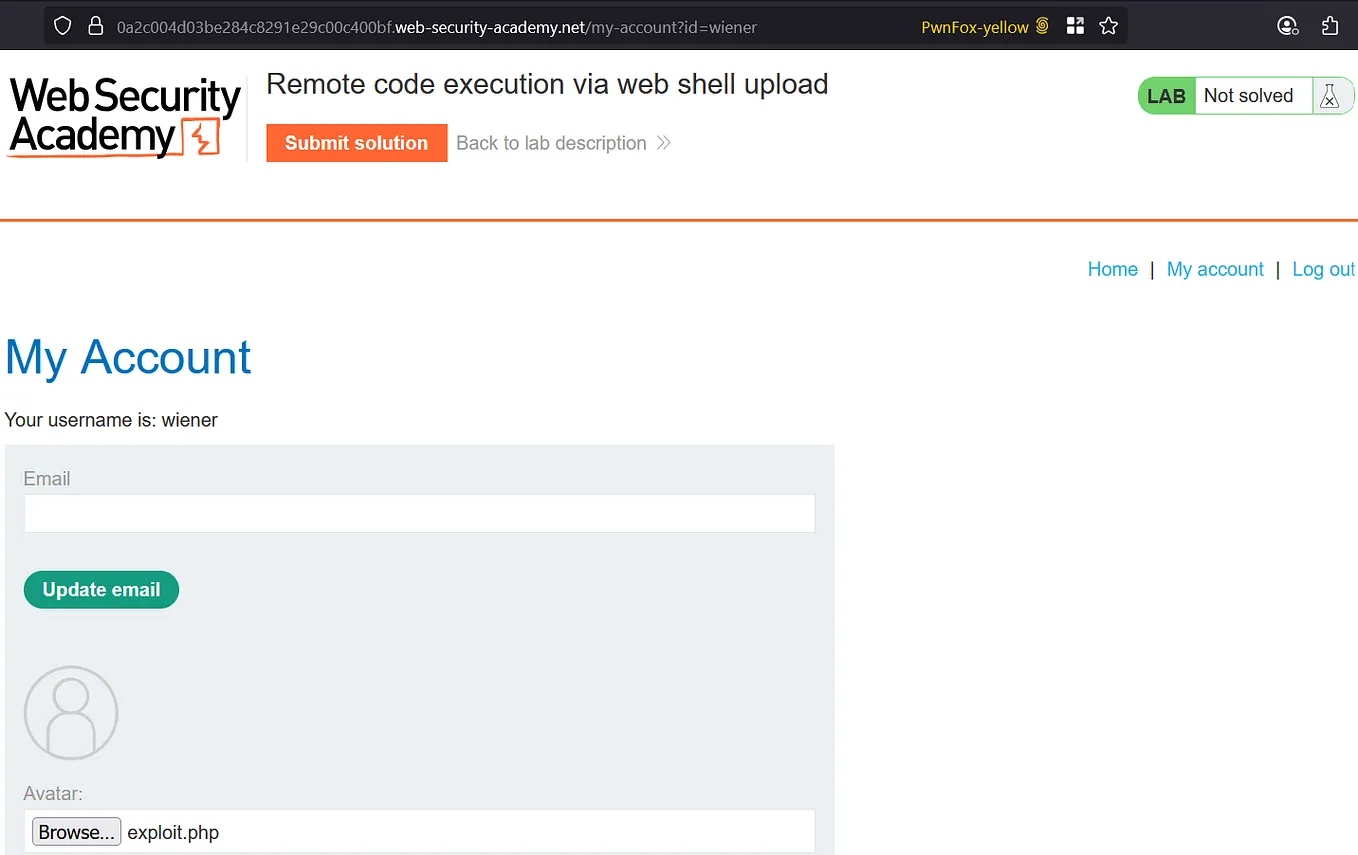1358x855 pixels.
Task: Open the Browse file picker button
Action: pos(76,831)
